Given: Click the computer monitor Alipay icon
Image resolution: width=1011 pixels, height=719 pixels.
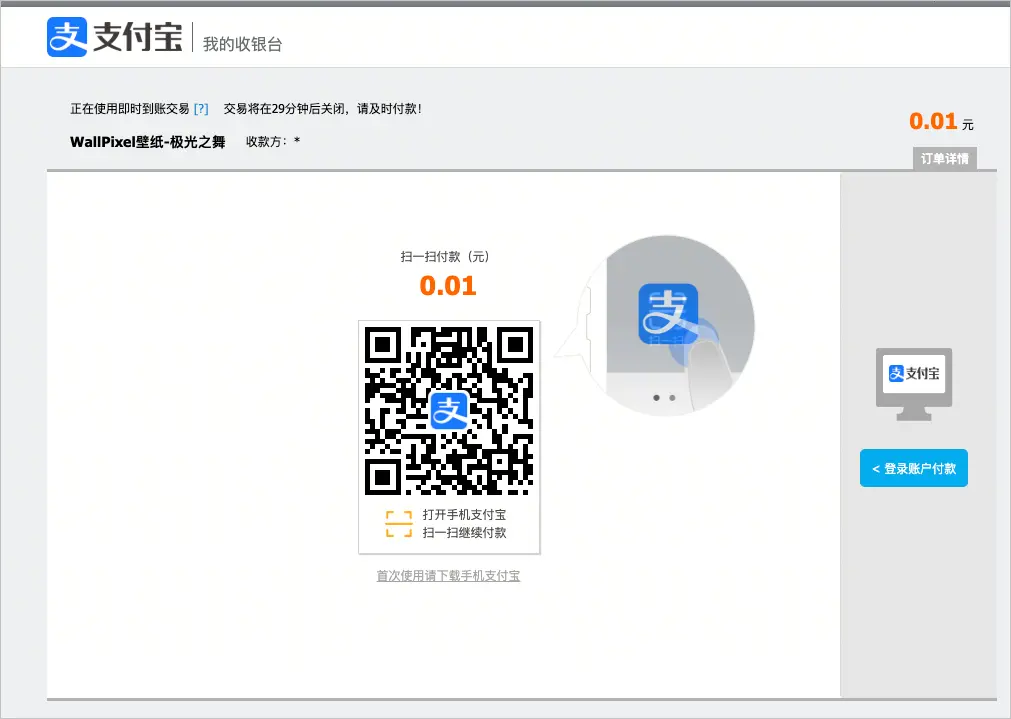Looking at the screenshot, I should point(914,384).
